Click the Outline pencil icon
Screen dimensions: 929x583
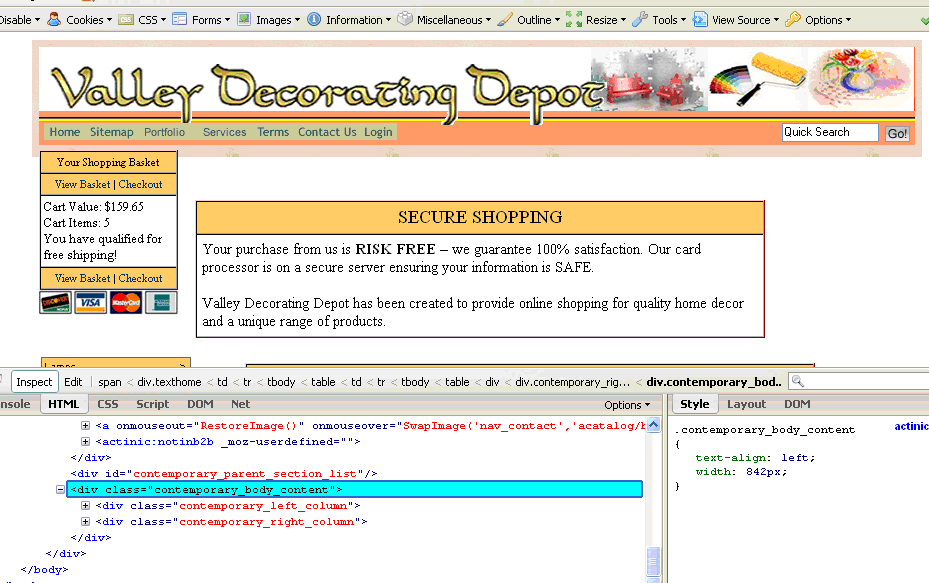(x=505, y=19)
